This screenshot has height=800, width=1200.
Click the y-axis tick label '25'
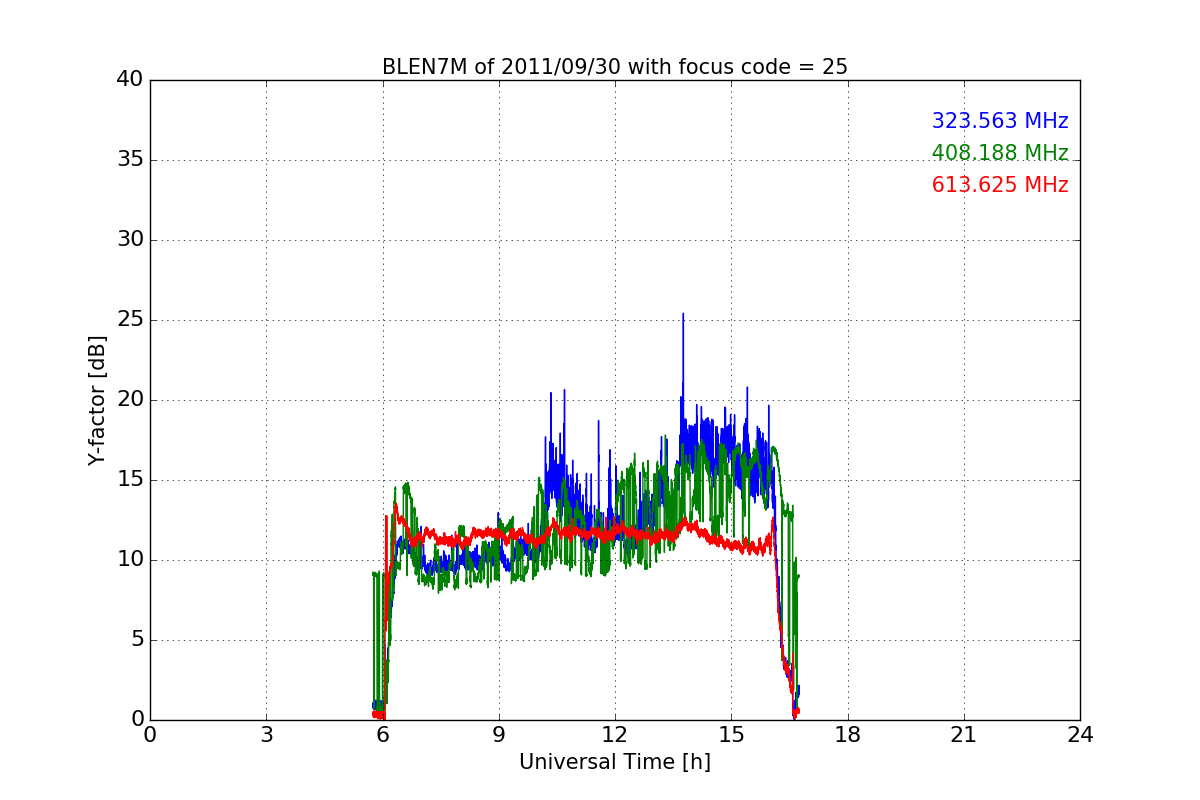click(x=130, y=320)
